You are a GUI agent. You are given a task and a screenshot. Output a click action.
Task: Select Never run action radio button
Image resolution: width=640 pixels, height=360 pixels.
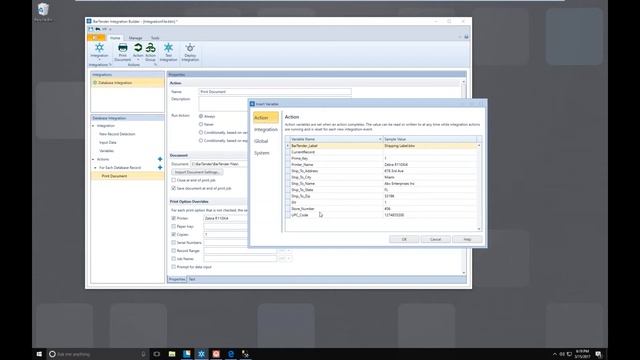point(201,124)
